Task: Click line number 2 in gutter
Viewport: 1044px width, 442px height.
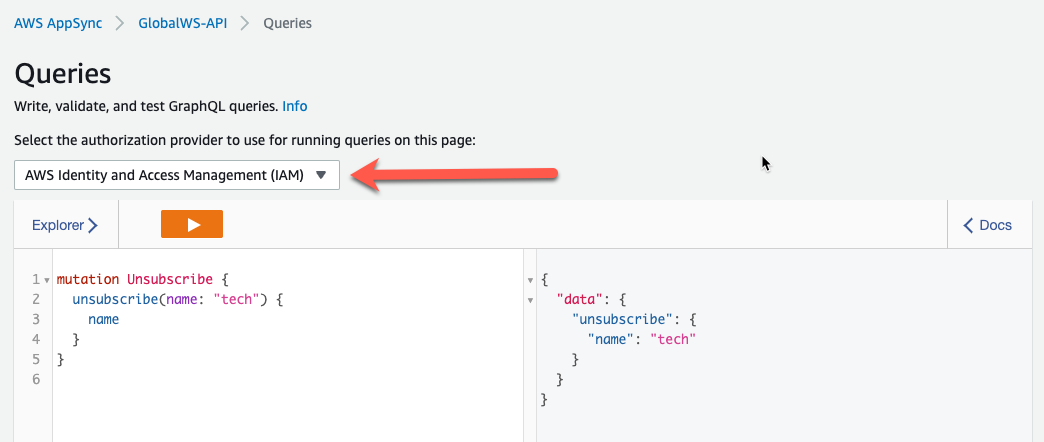Action: [x=36, y=300]
